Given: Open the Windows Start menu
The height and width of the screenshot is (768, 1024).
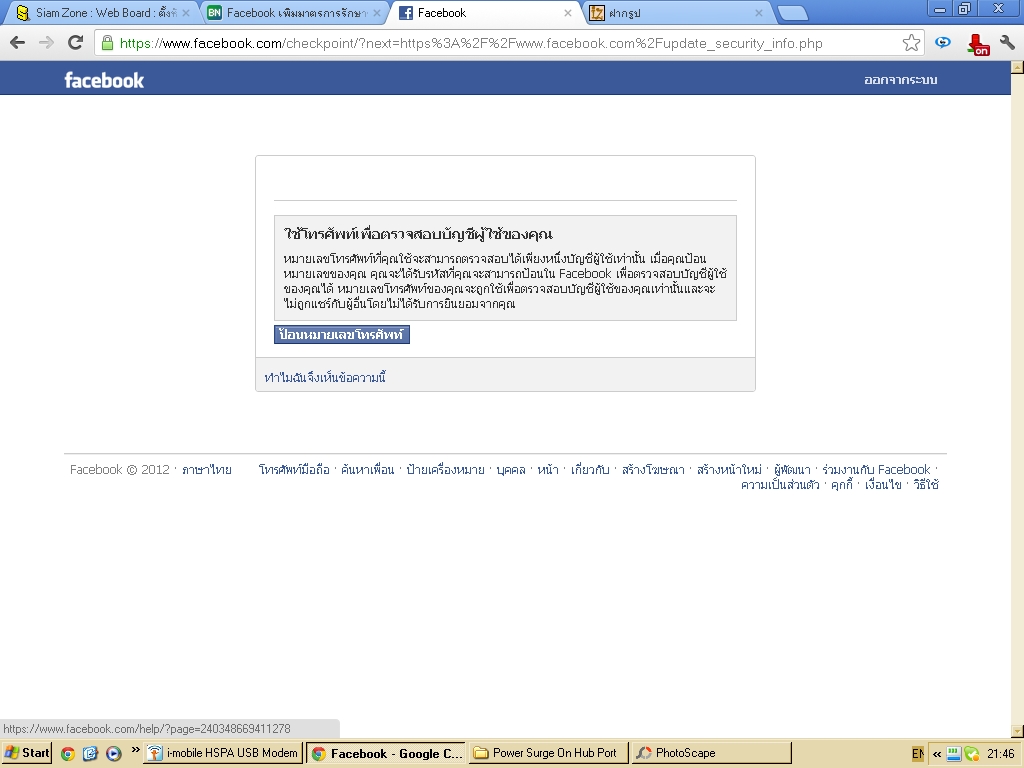Looking at the screenshot, I should (x=27, y=753).
